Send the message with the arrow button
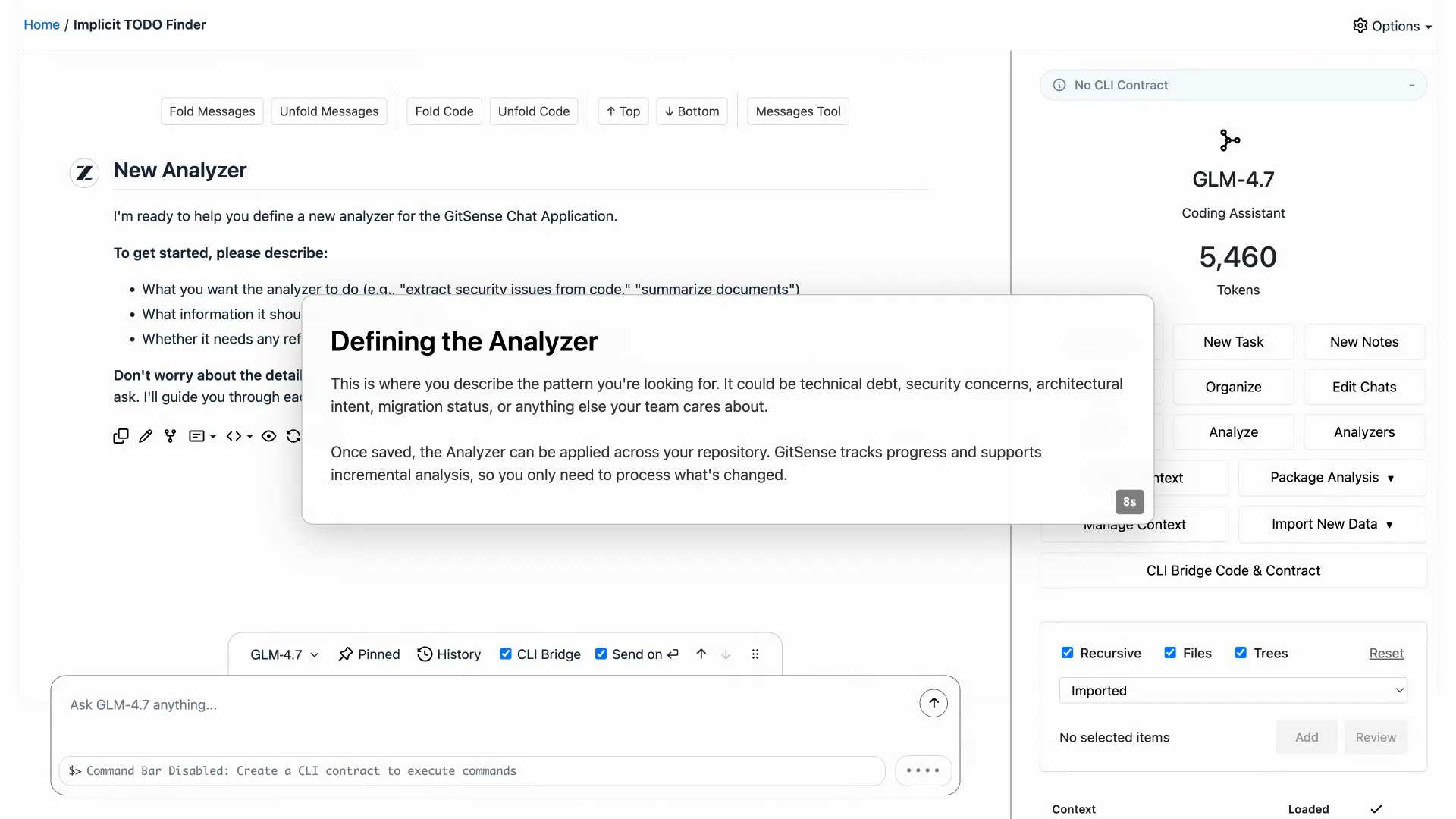Screen dimensions: 1456x819 pos(934,703)
